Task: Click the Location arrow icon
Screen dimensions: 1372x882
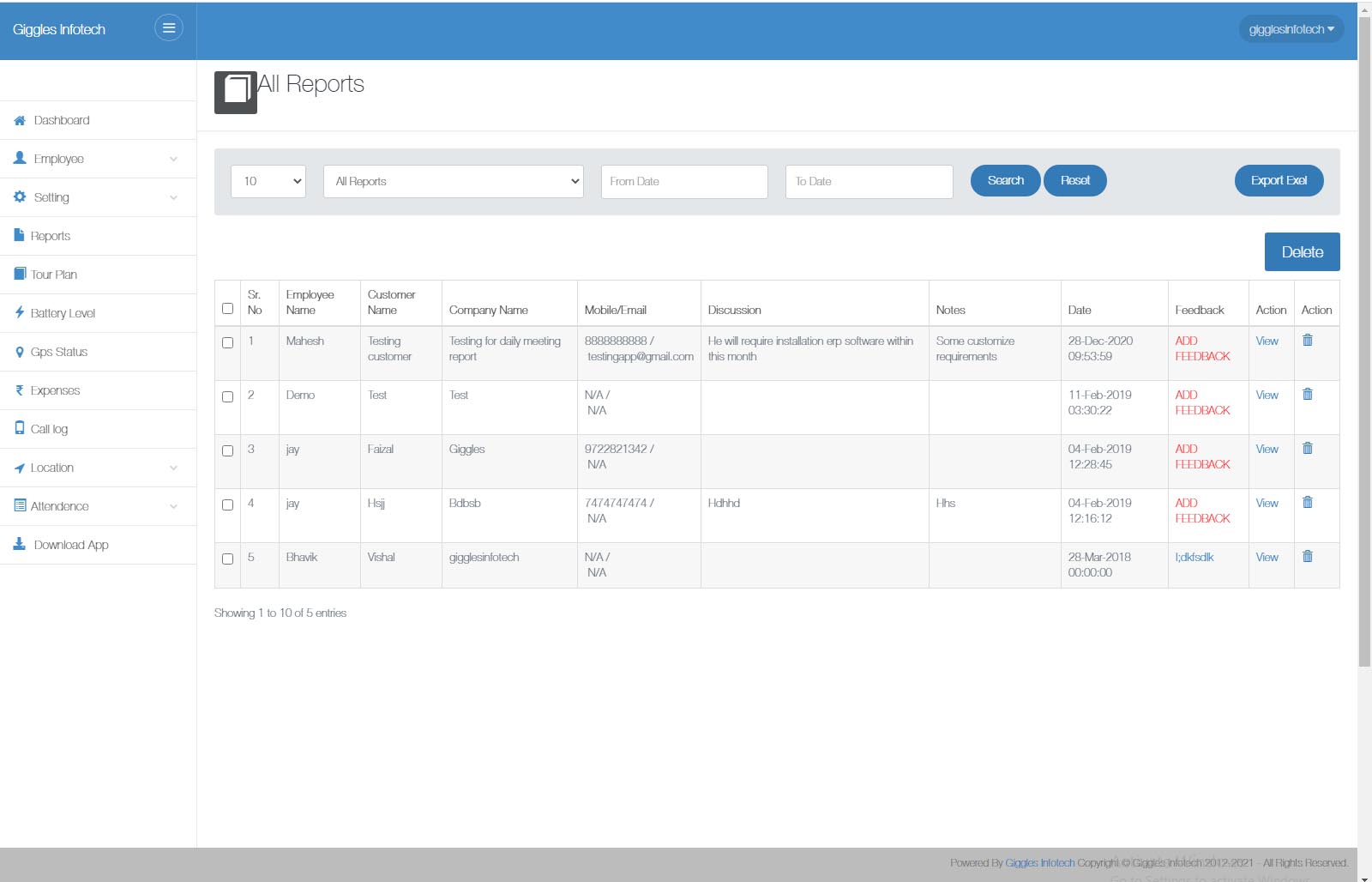Action: (x=19, y=468)
